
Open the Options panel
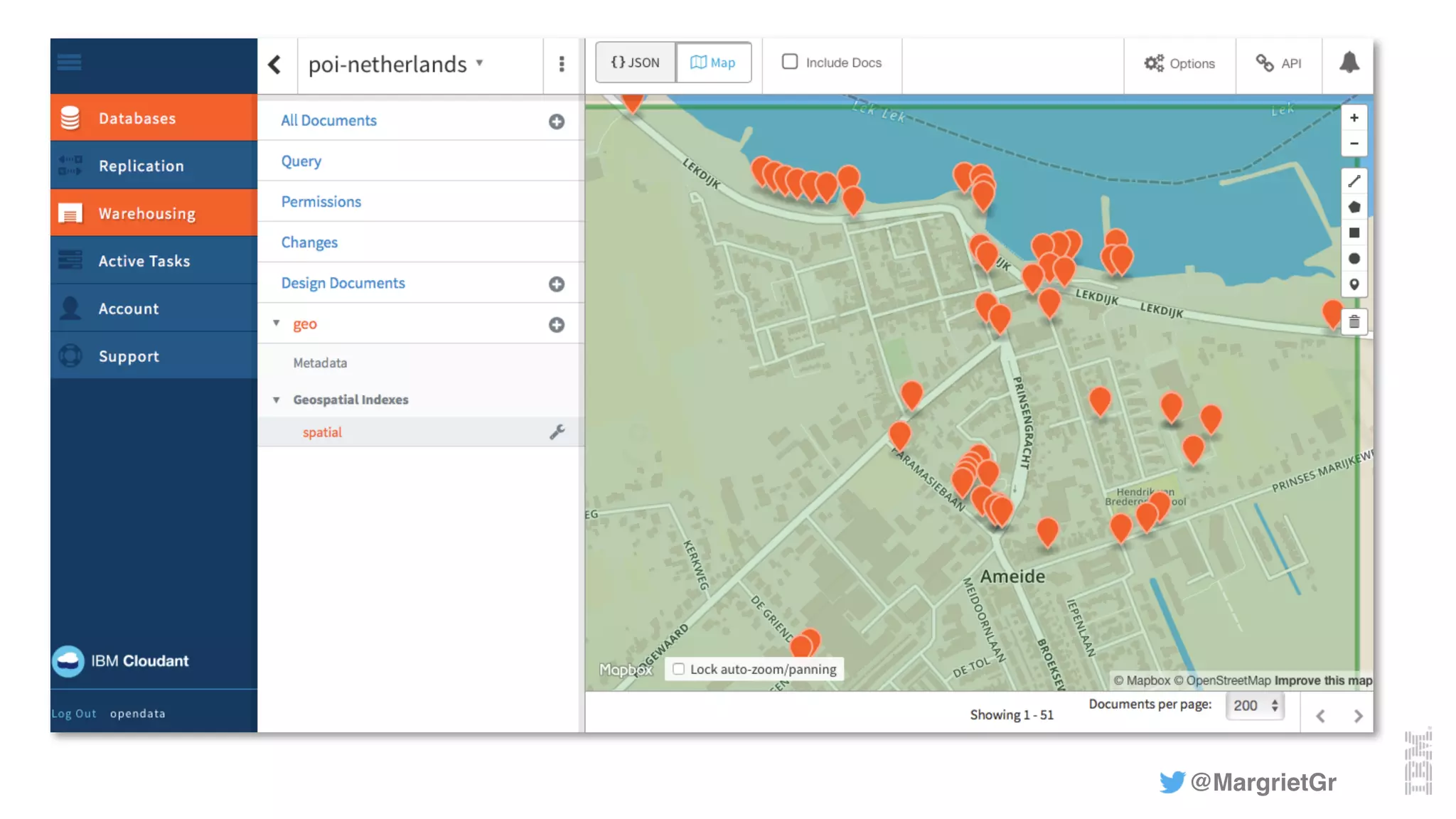(x=1179, y=63)
